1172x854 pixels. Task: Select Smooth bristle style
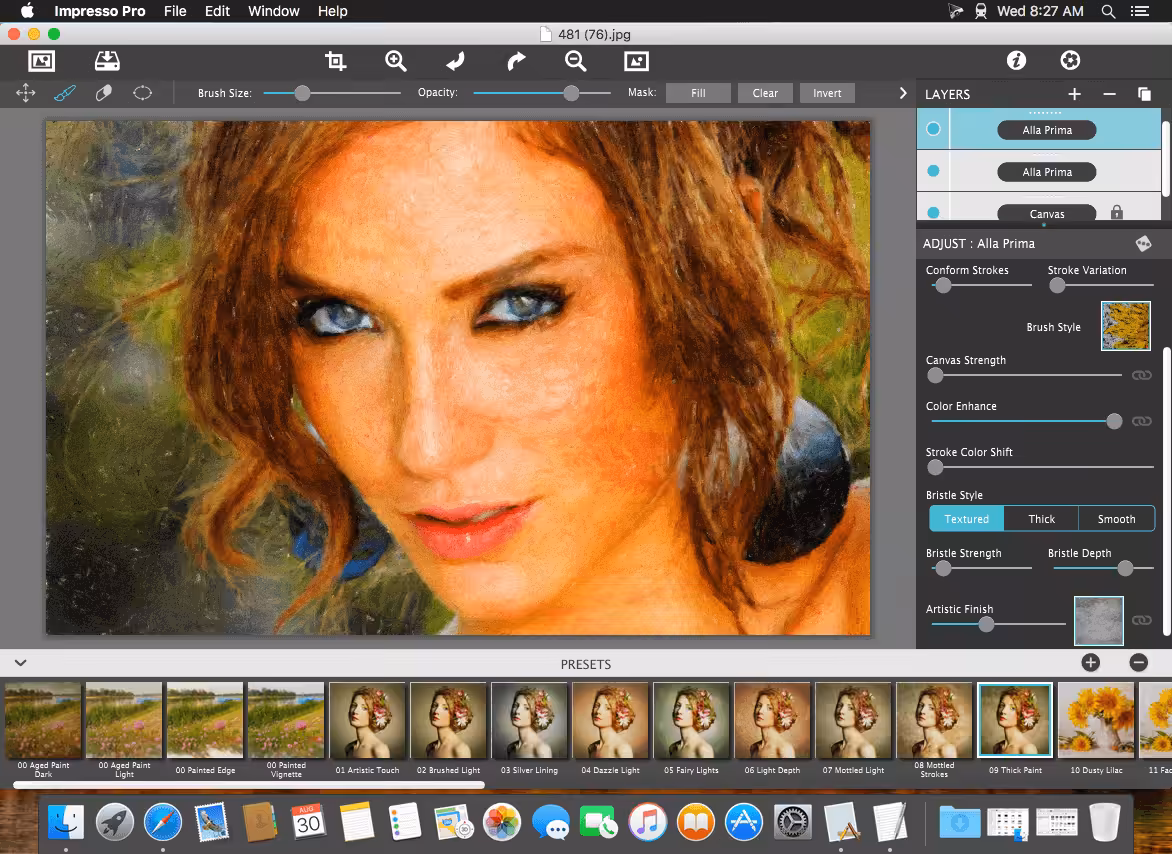1117,519
